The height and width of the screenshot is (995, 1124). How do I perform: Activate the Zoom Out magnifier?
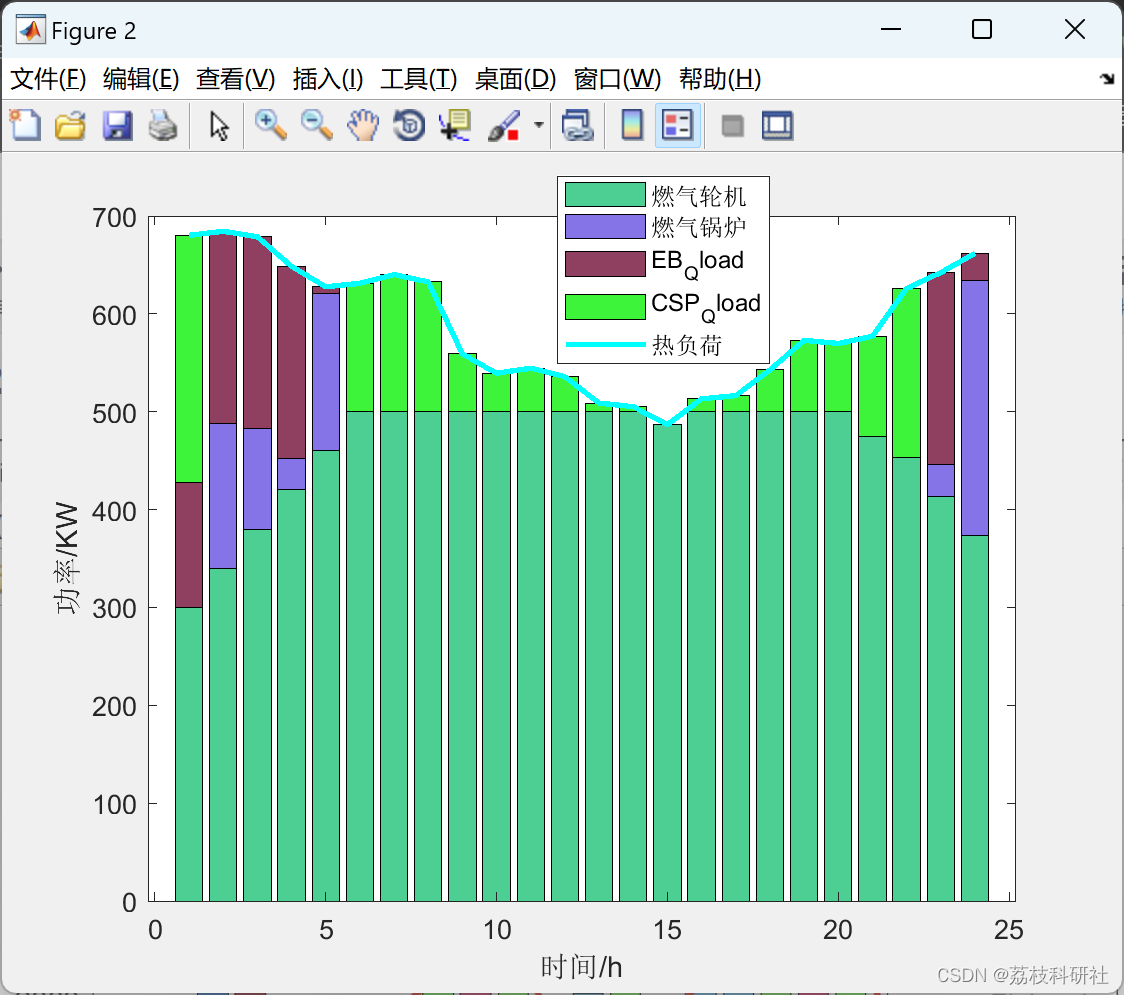(316, 125)
